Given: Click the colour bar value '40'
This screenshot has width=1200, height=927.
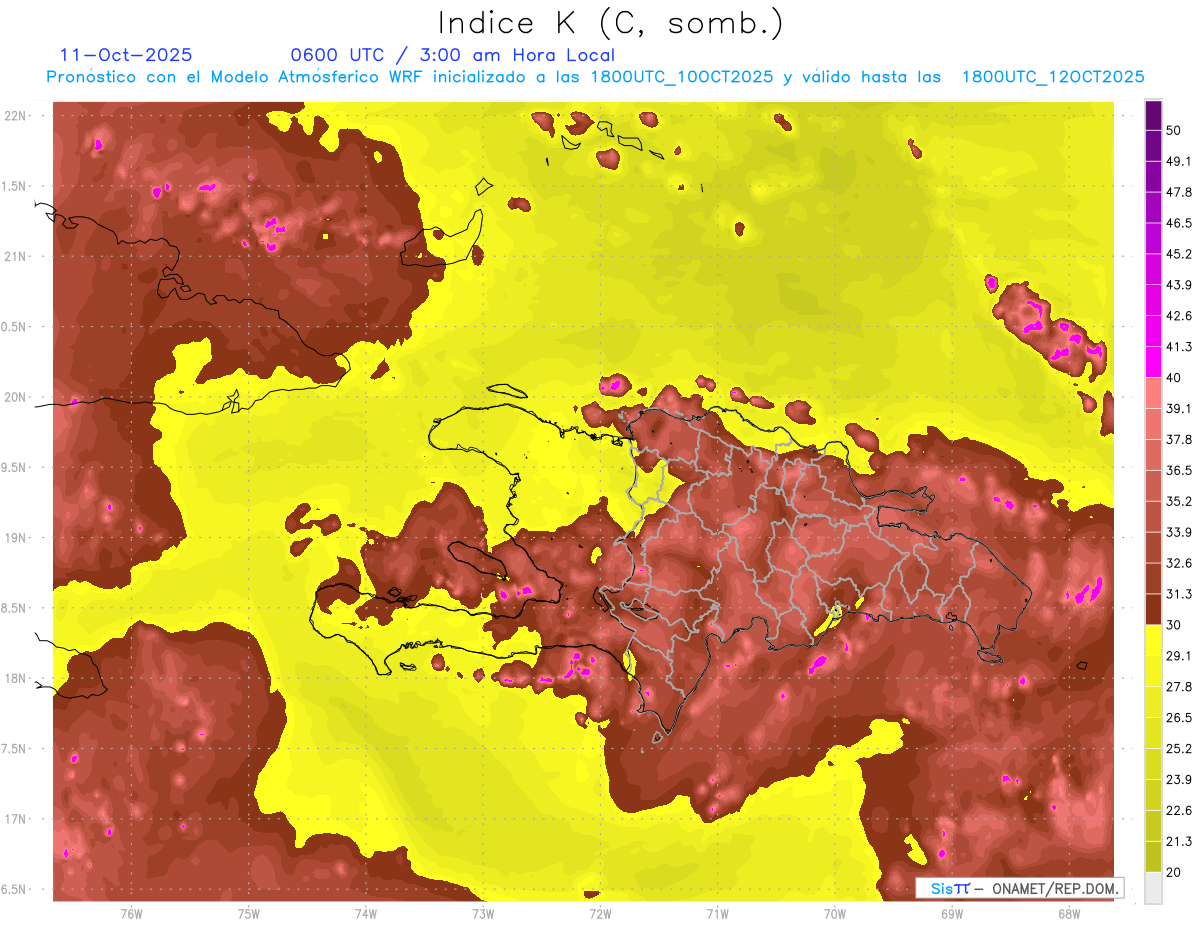Looking at the screenshot, I should pos(1174,377).
